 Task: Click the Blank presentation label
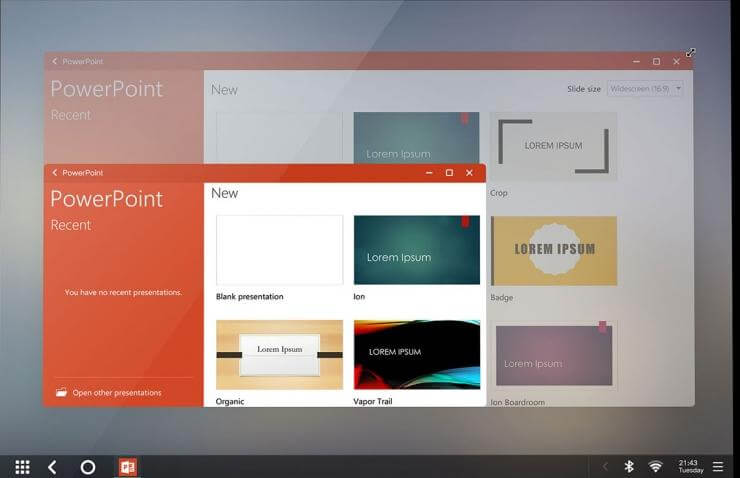click(x=250, y=297)
